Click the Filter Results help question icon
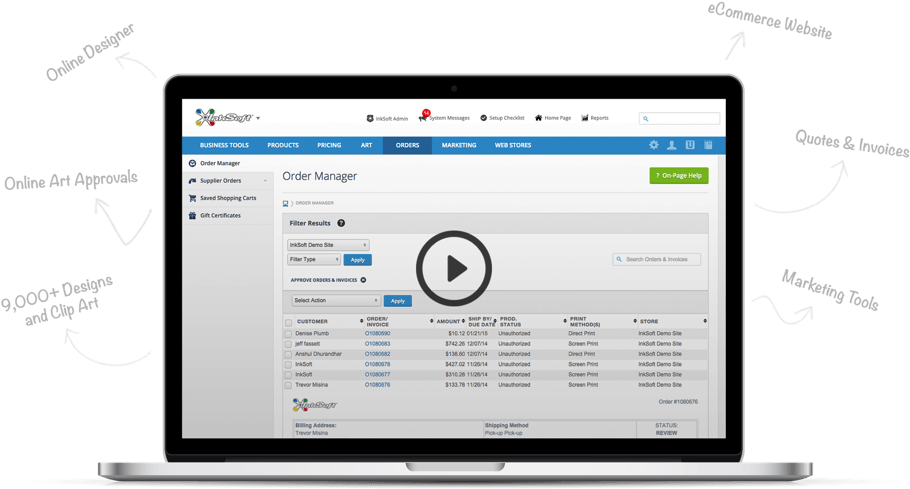 click(x=341, y=223)
